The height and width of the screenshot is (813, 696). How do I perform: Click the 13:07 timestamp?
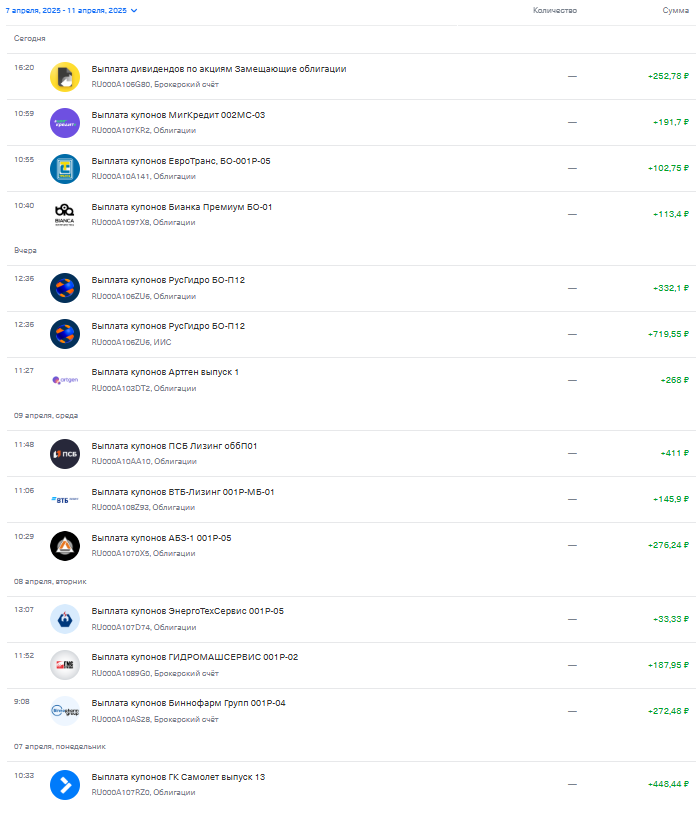click(24, 610)
